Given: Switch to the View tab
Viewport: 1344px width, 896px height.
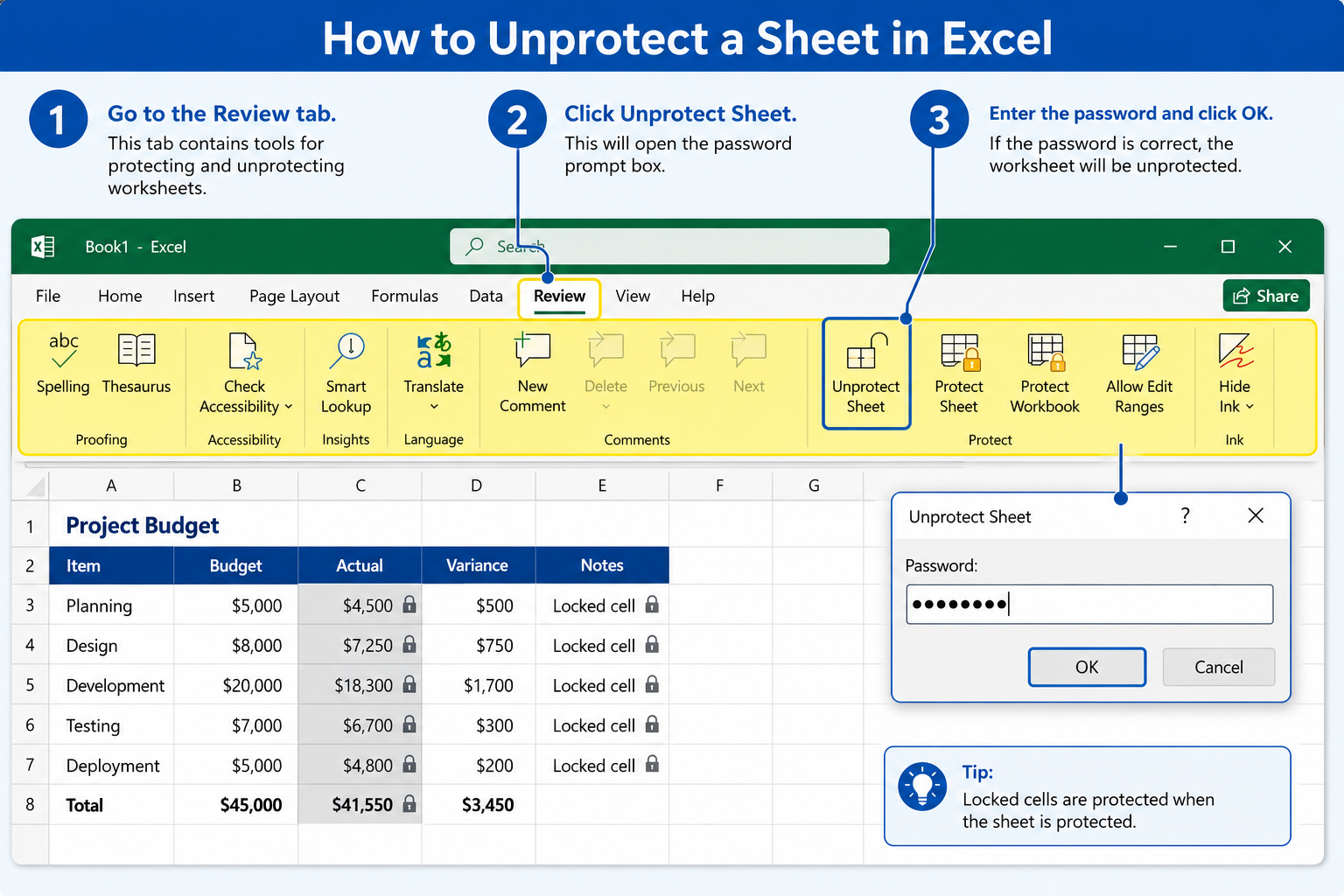Looking at the screenshot, I should pyautogui.click(x=633, y=297).
